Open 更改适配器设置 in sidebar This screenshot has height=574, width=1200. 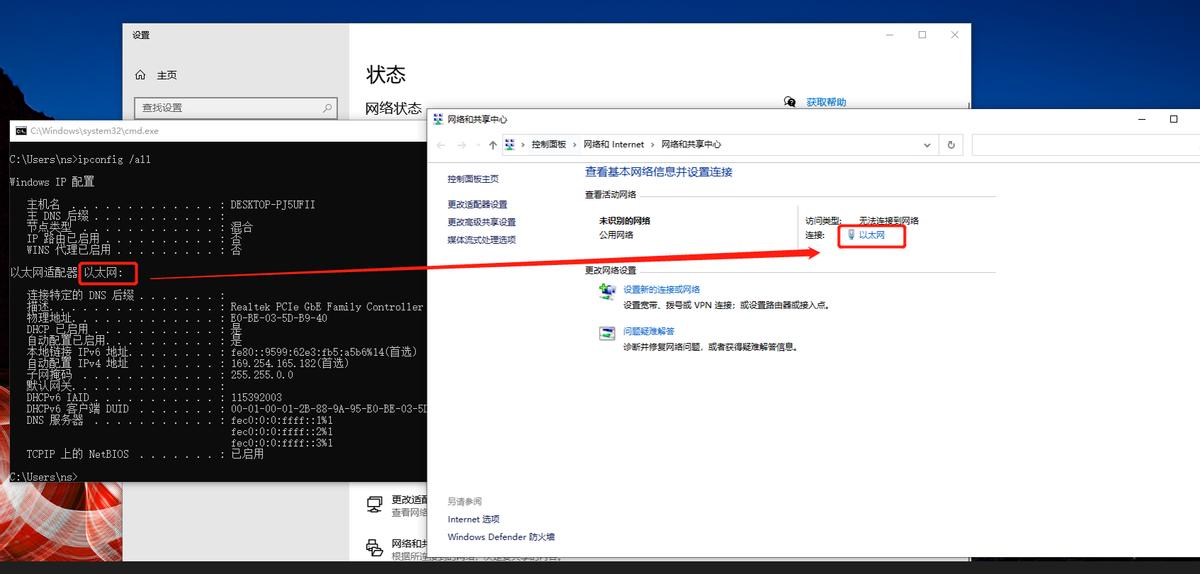(x=477, y=204)
